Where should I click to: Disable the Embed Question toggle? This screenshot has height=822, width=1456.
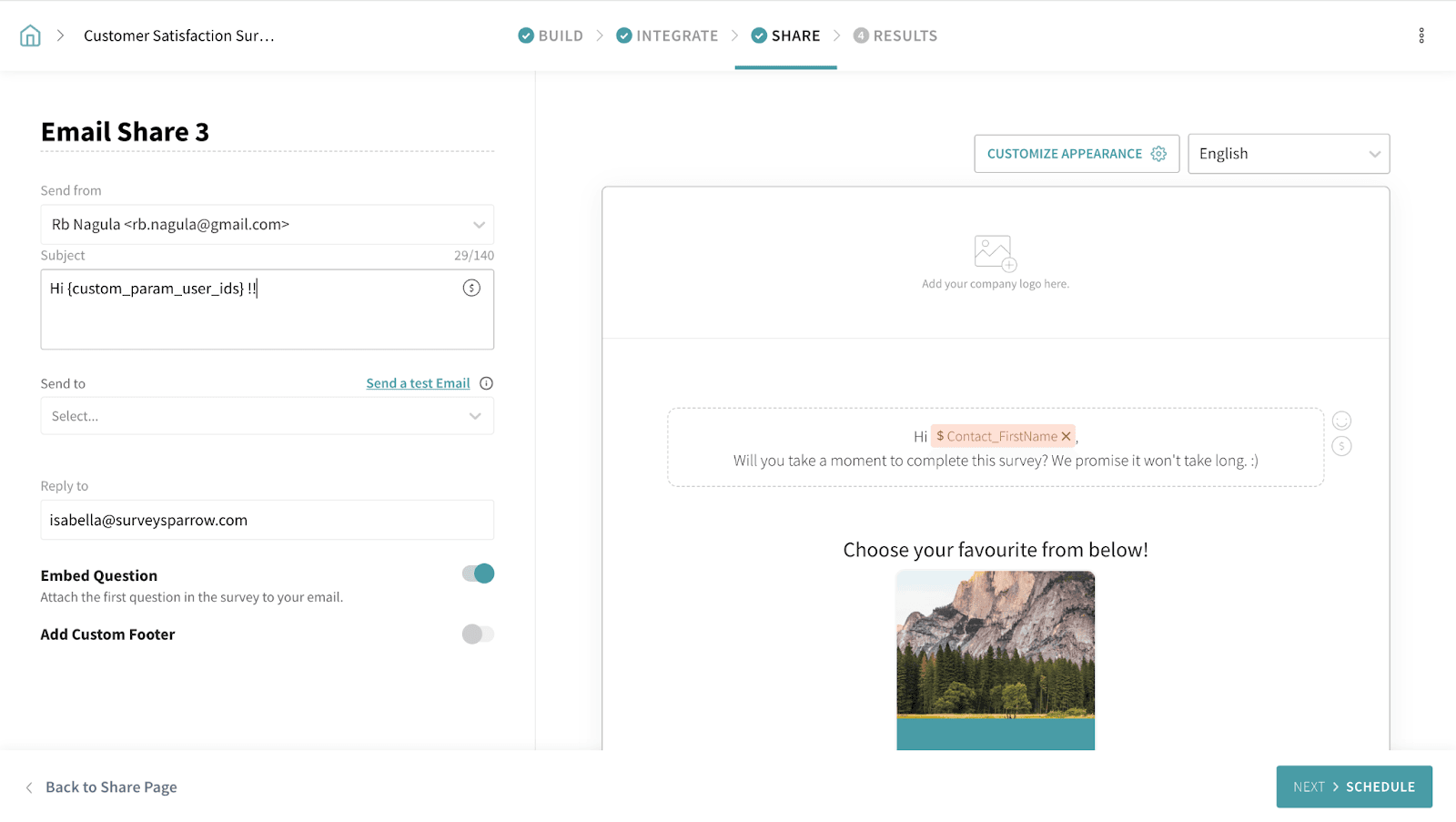pyautogui.click(x=478, y=573)
